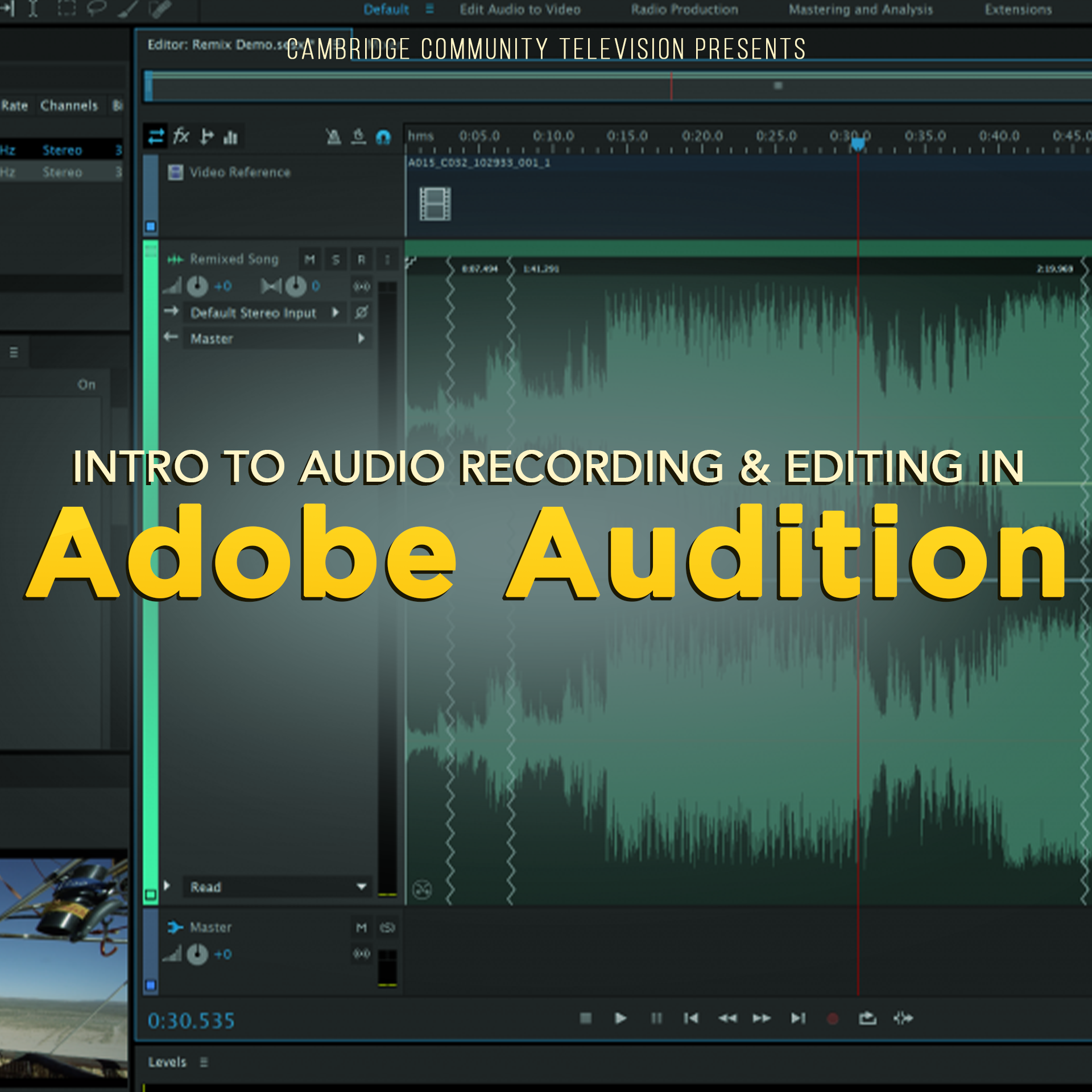Open the Read automation mode dropdown
This screenshot has height=1092, width=1092.
(x=277, y=887)
